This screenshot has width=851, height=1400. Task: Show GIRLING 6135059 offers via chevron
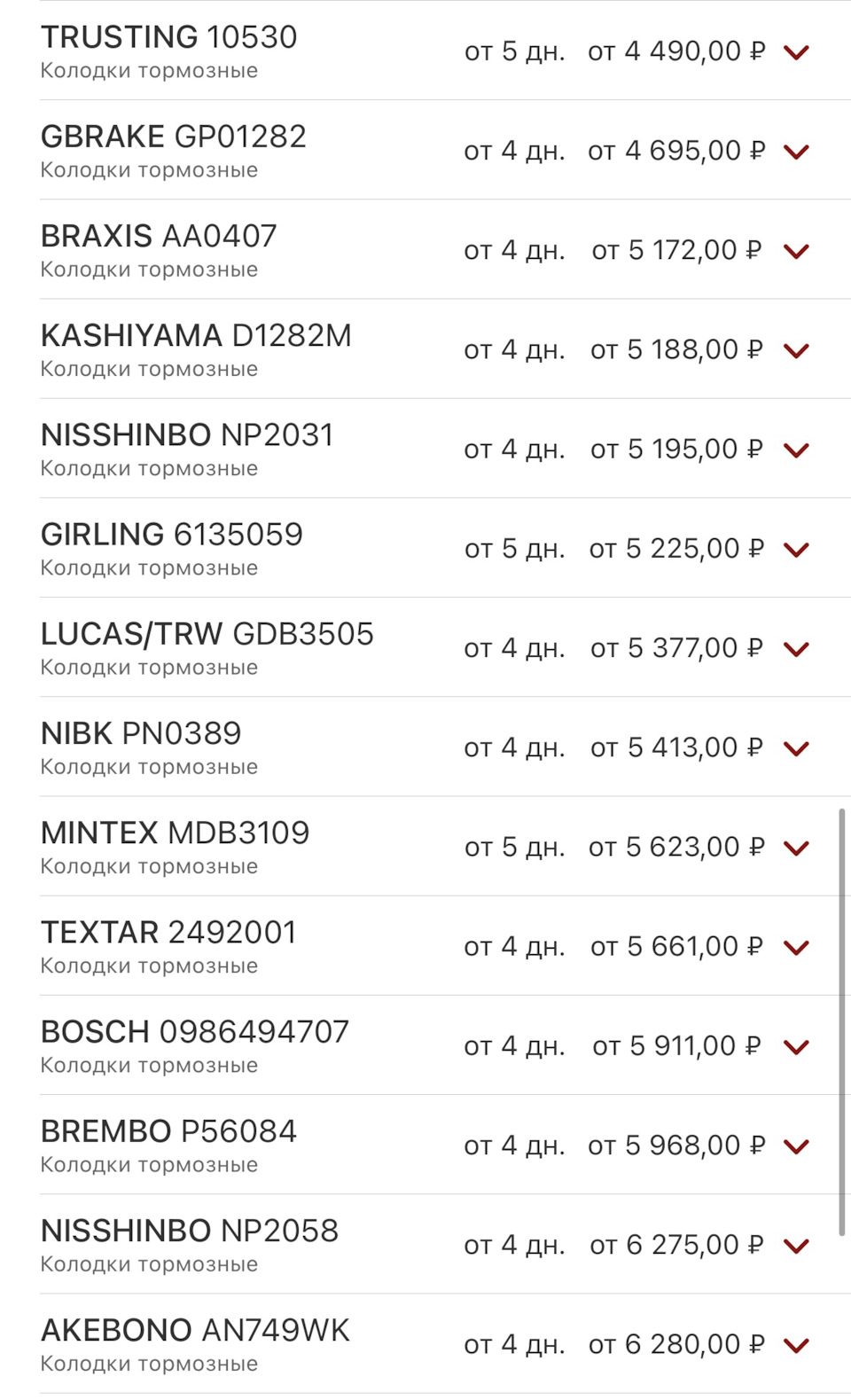(796, 550)
